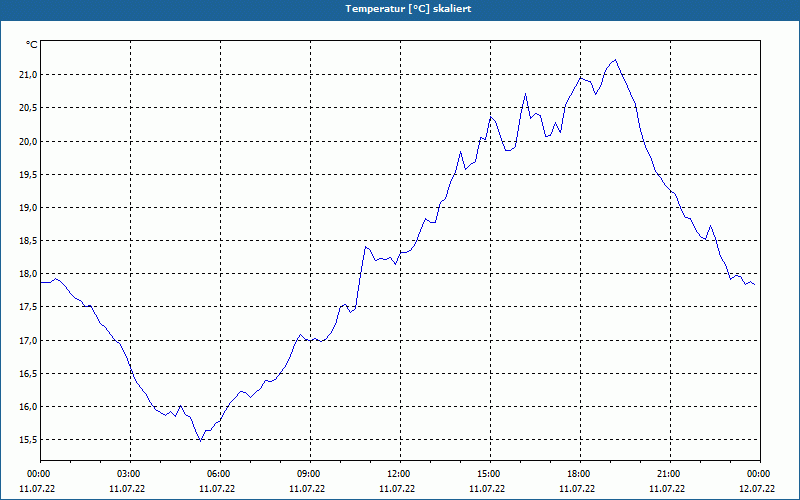Click the °C unit label
Image resolution: width=800 pixels, height=500 pixels.
(32, 45)
